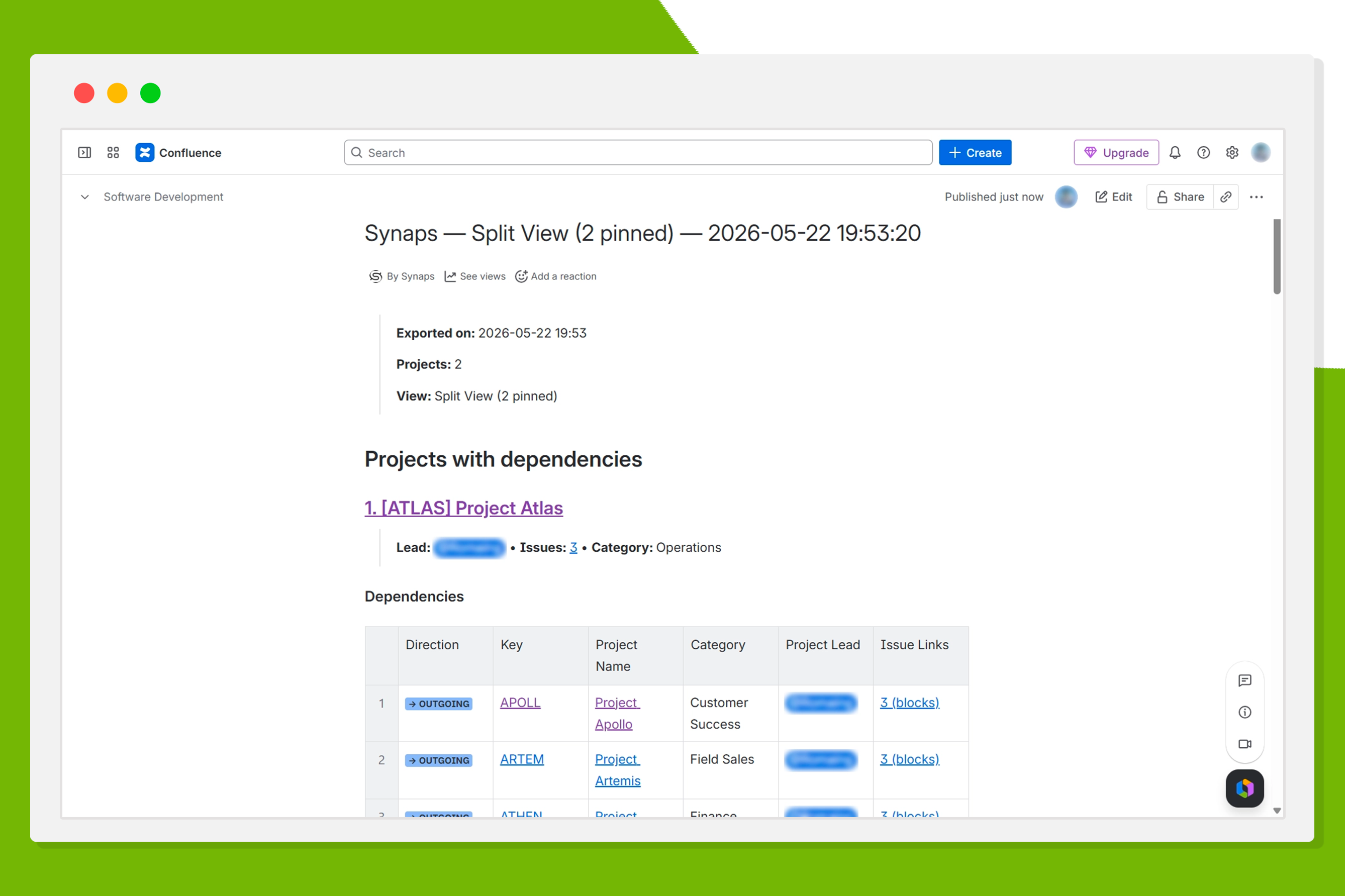Click the Confluence logo
The width and height of the screenshot is (1345, 896).
tap(178, 153)
